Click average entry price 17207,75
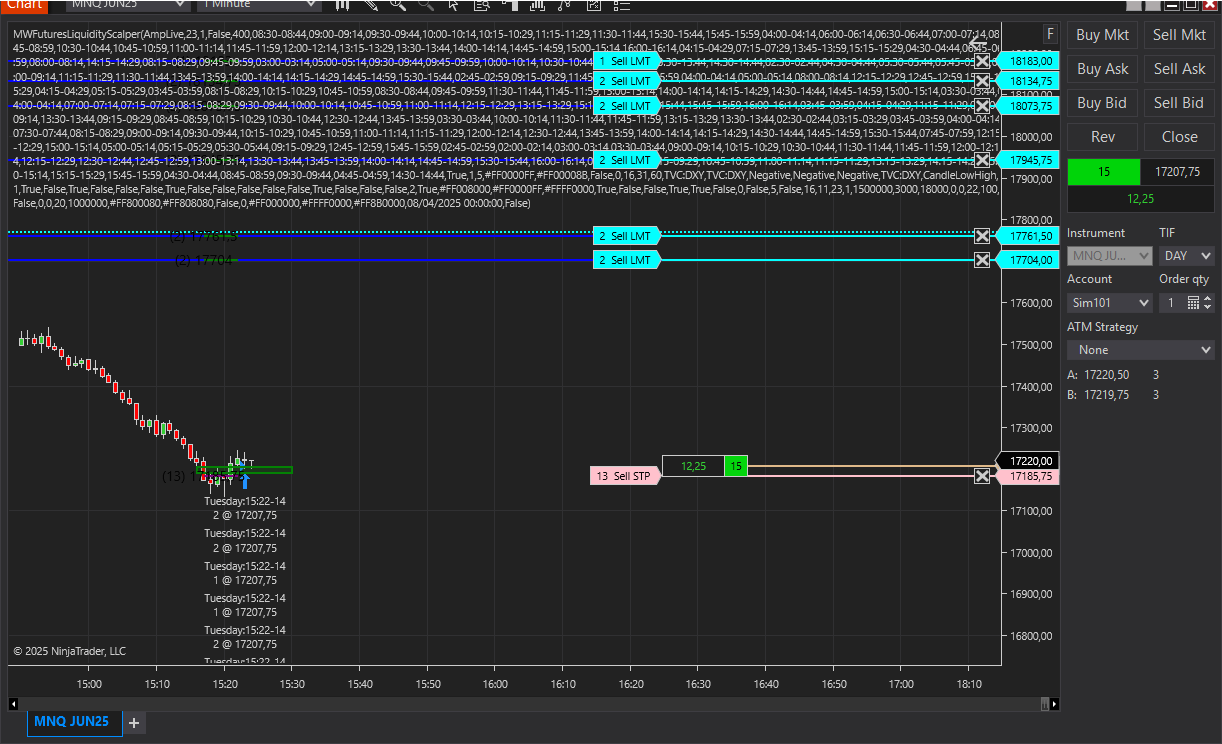 tap(1177, 172)
